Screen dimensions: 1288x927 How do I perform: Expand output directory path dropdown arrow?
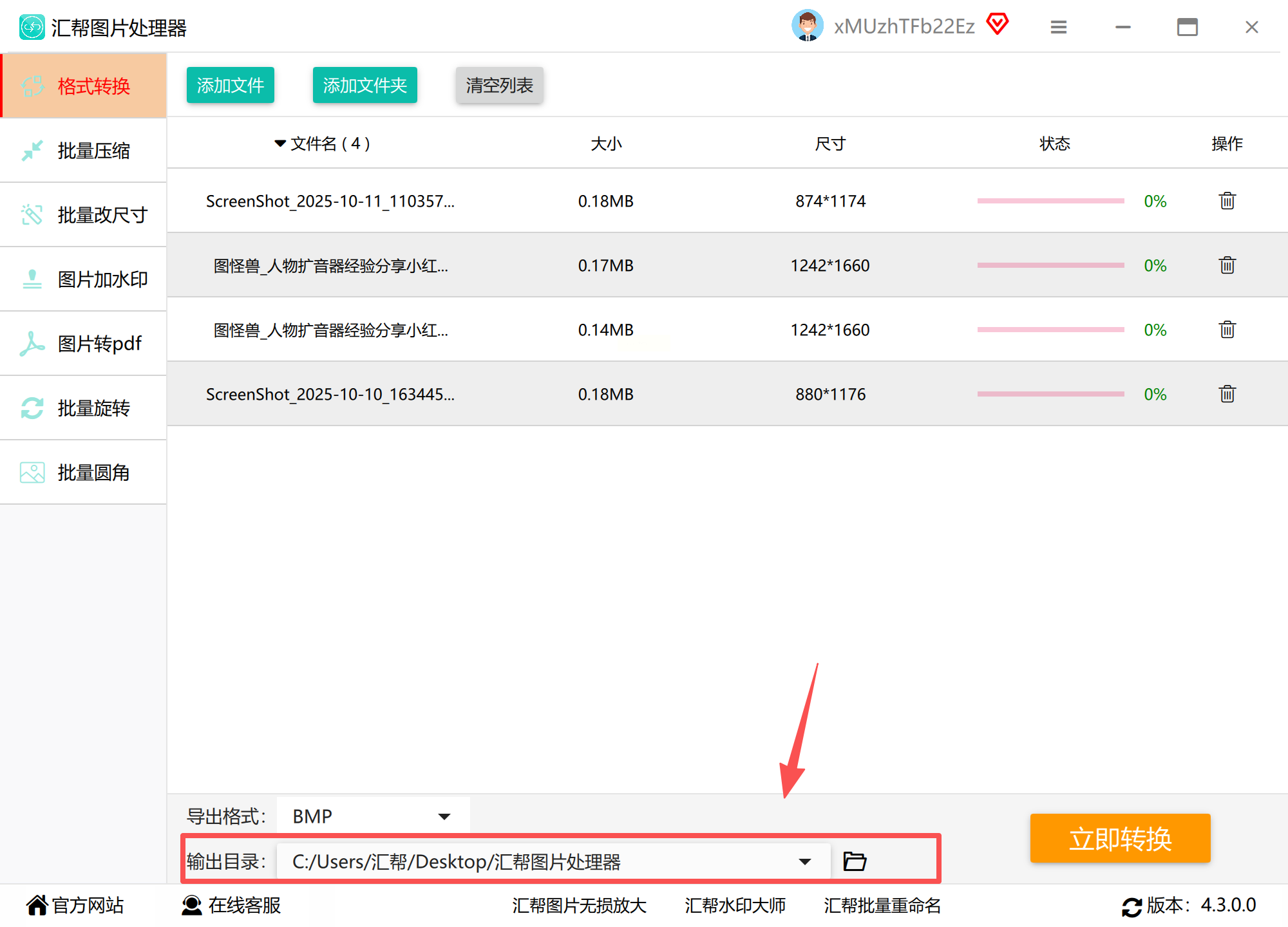click(x=804, y=861)
